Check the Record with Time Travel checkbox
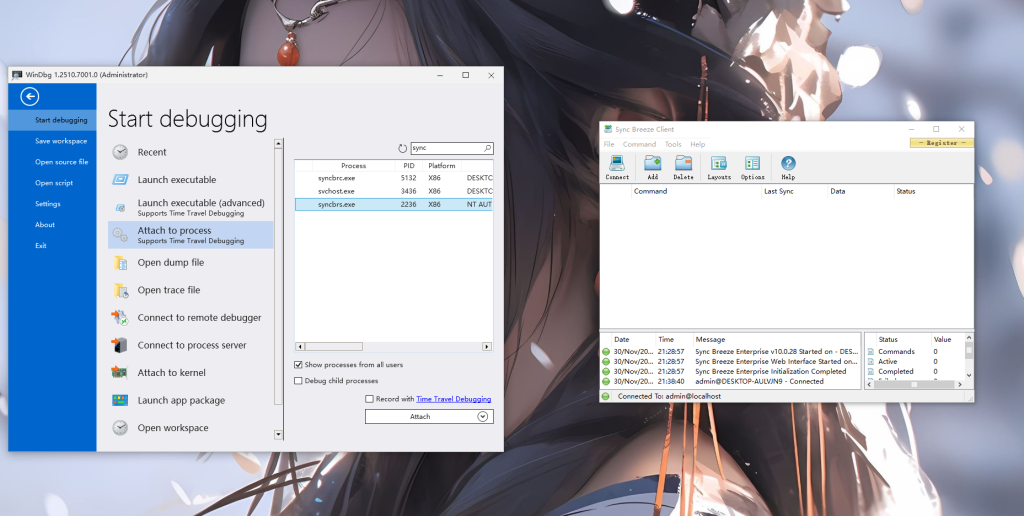Viewport: 1024px width, 516px height. pyautogui.click(x=370, y=399)
